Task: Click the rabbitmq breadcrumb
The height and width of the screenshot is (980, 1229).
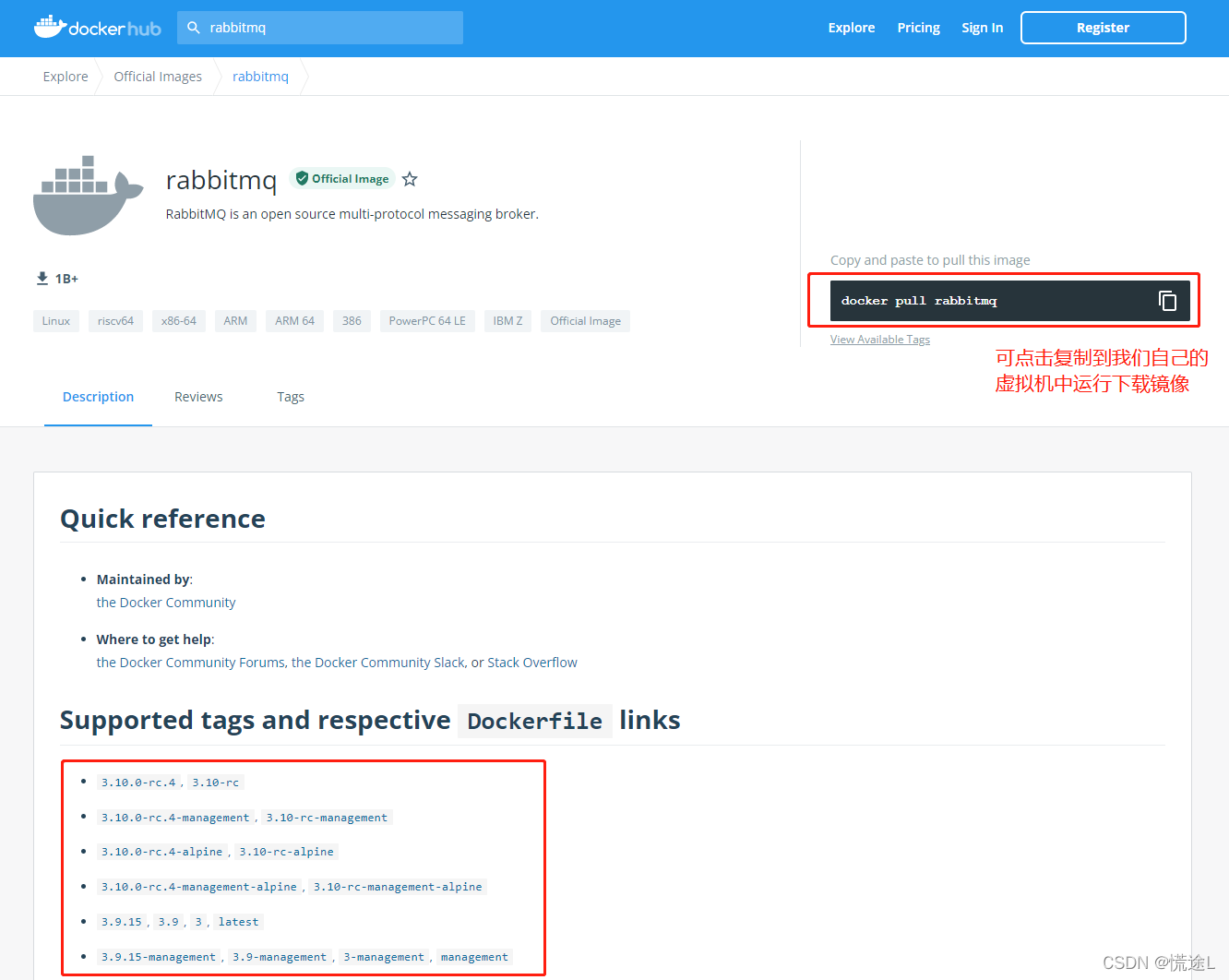Action: (260, 77)
